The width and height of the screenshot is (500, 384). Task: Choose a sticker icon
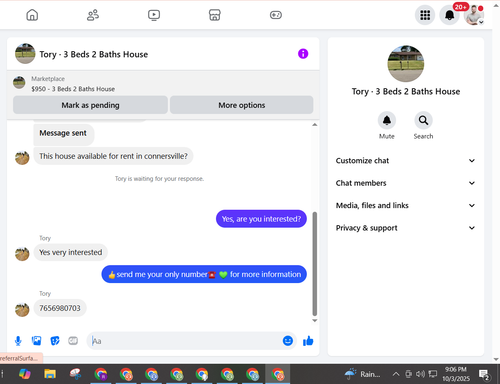[55, 341]
